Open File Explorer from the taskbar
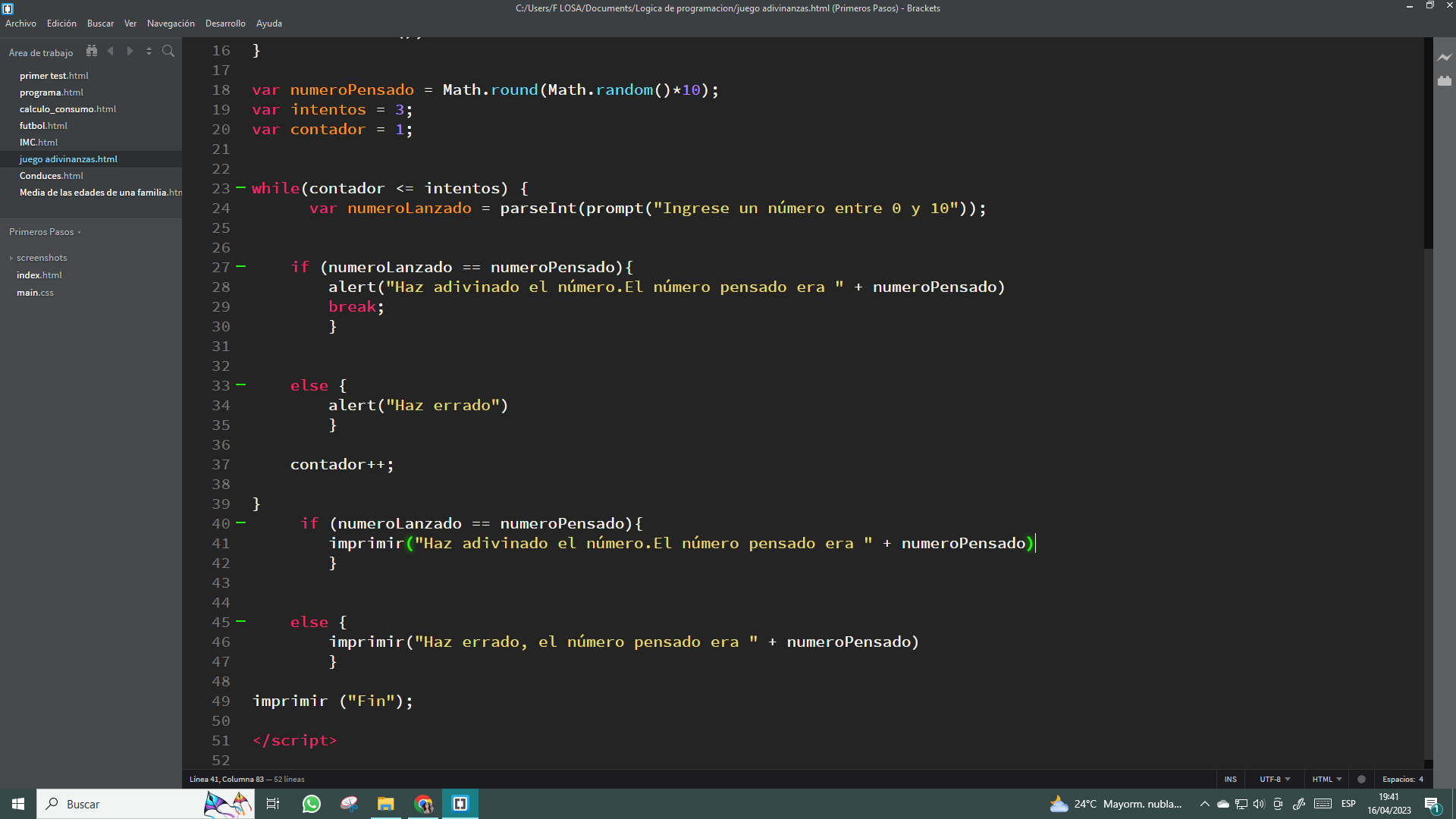 click(386, 804)
